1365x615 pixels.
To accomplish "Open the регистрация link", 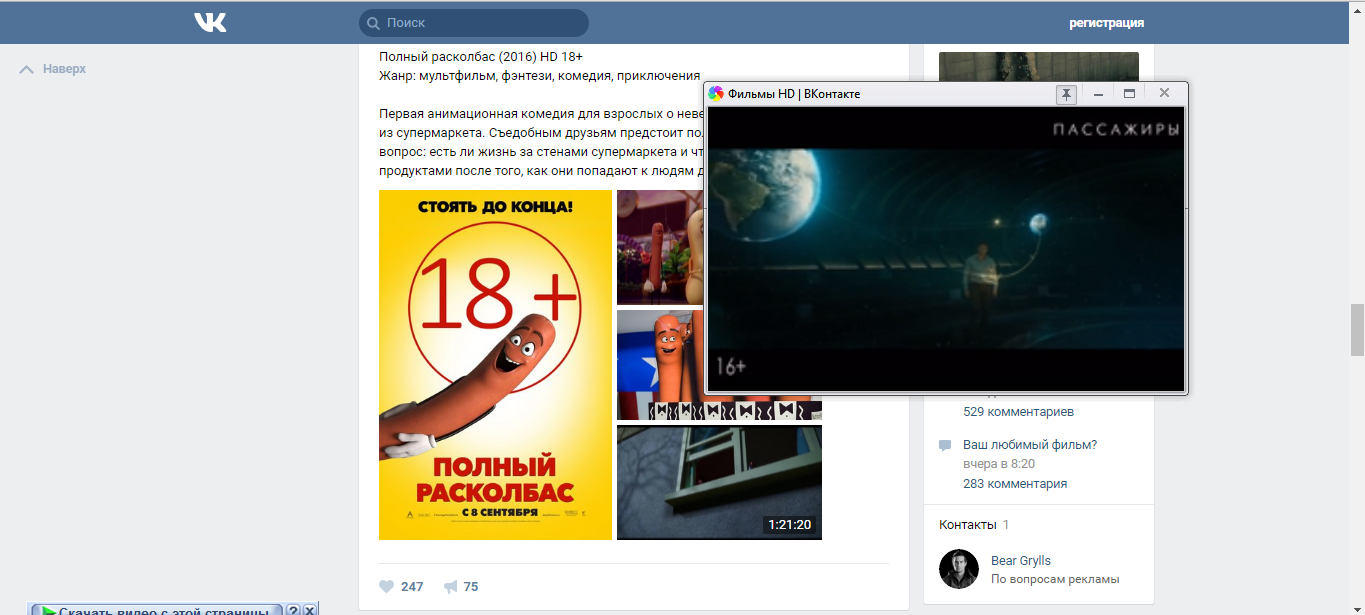I will click(x=1106, y=23).
